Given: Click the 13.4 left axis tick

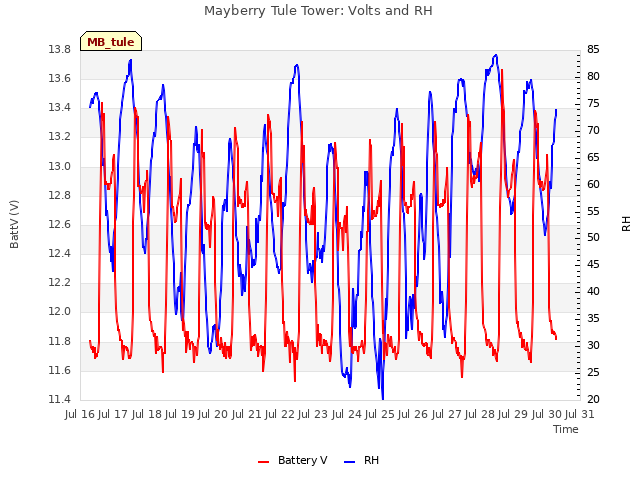Looking at the screenshot, I should [59, 108].
